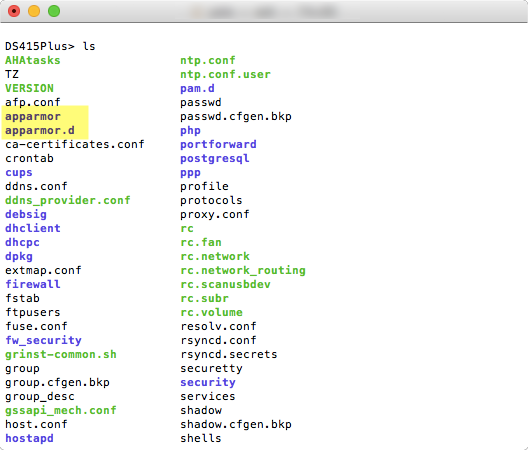Click the 'dpkg' directory name

coord(19,256)
